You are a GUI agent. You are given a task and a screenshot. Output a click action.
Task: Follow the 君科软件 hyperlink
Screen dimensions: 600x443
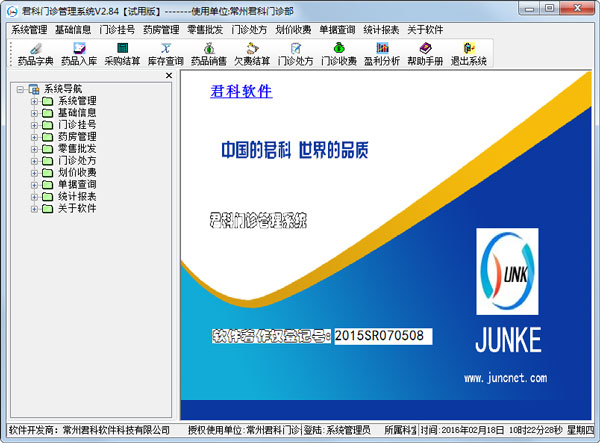pyautogui.click(x=241, y=92)
